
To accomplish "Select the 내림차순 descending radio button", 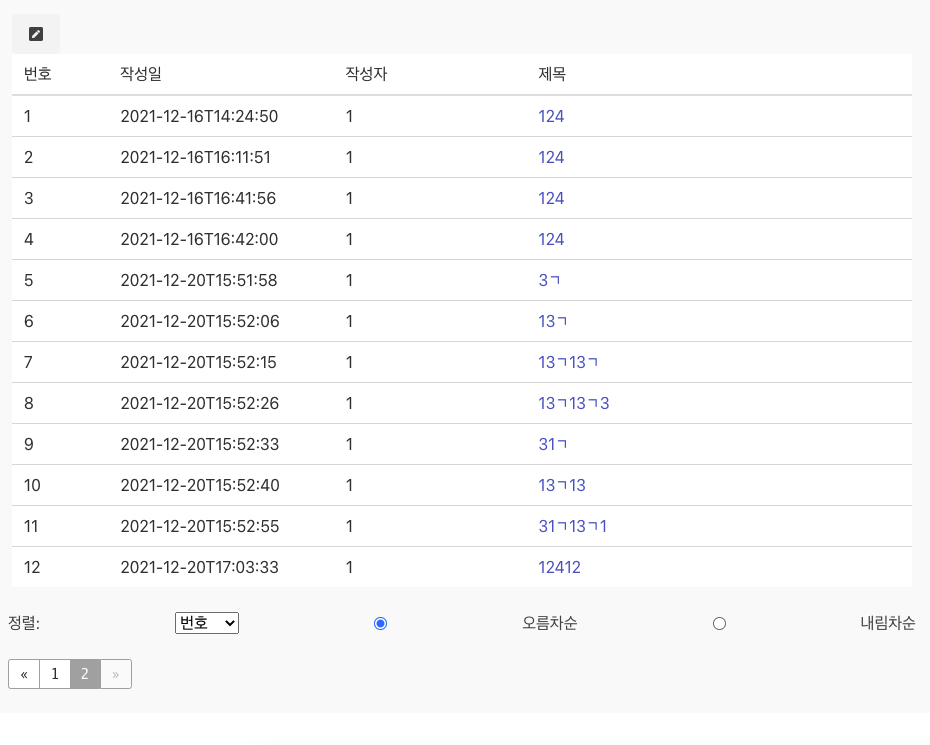I will [x=719, y=623].
